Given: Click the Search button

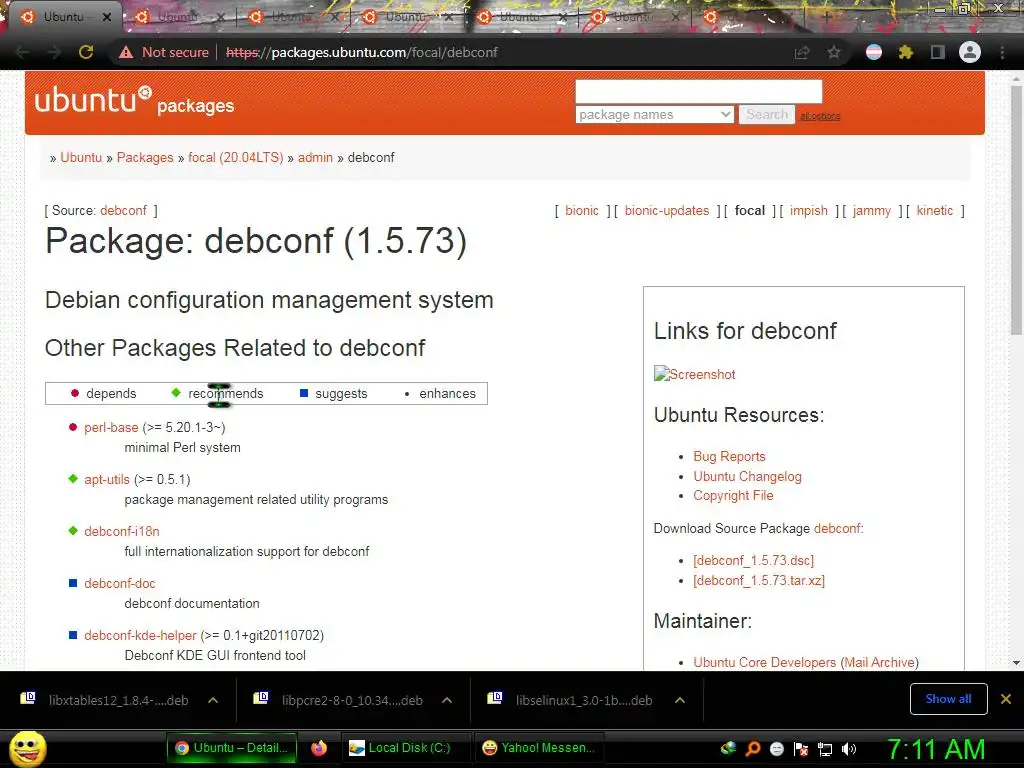Looking at the screenshot, I should pos(767,114).
